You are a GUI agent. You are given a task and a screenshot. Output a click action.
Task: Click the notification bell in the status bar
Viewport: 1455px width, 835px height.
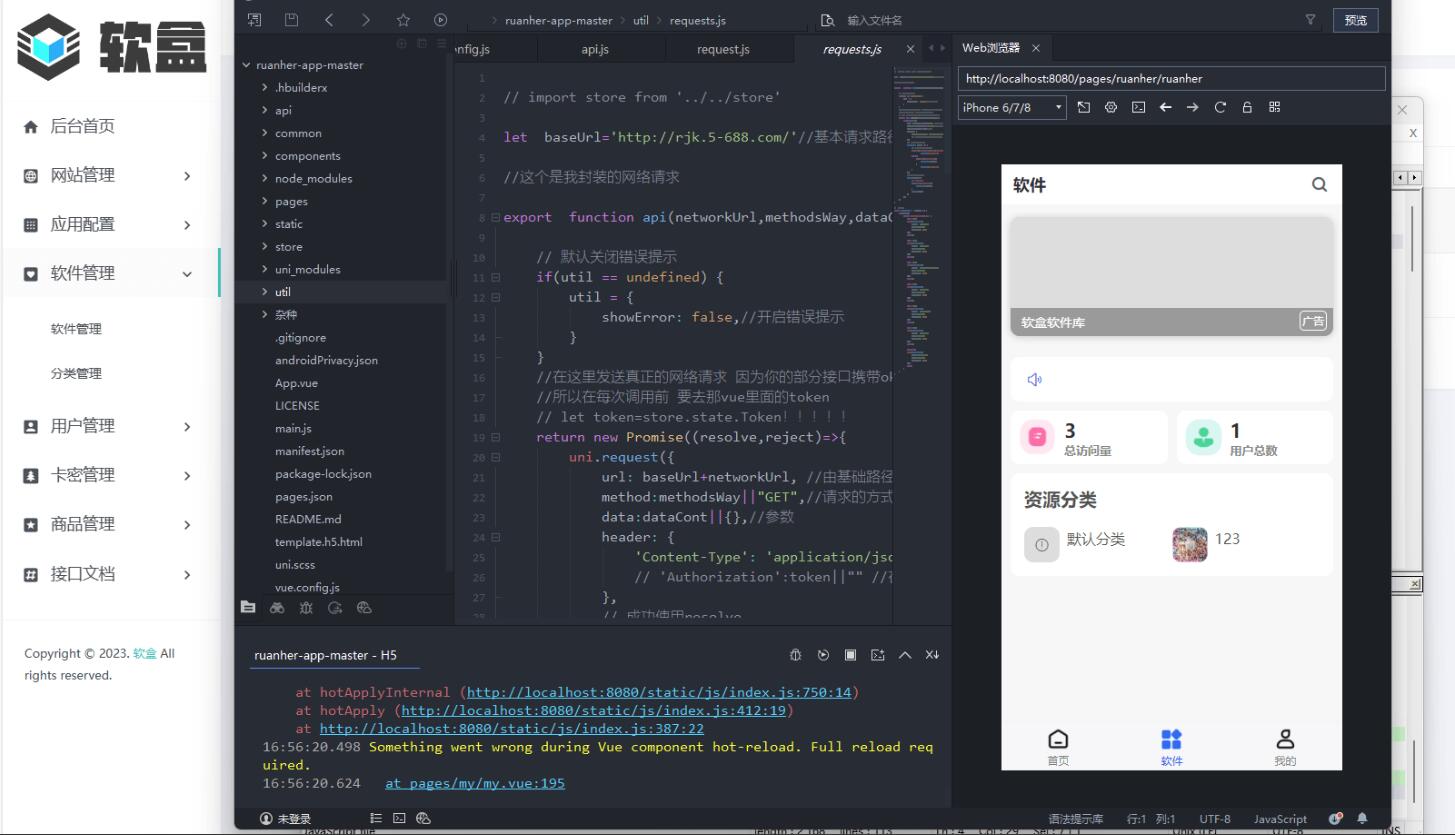click(x=1362, y=818)
